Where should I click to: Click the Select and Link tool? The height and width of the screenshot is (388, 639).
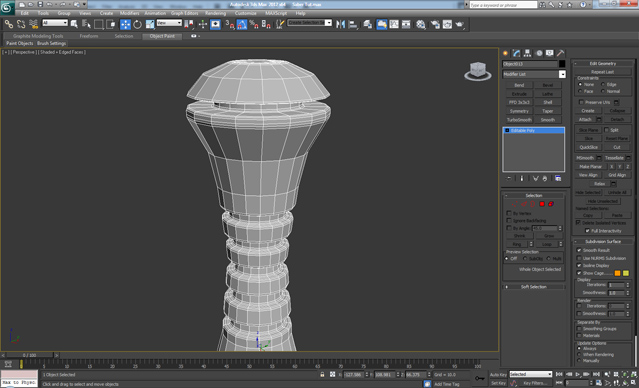[9, 24]
